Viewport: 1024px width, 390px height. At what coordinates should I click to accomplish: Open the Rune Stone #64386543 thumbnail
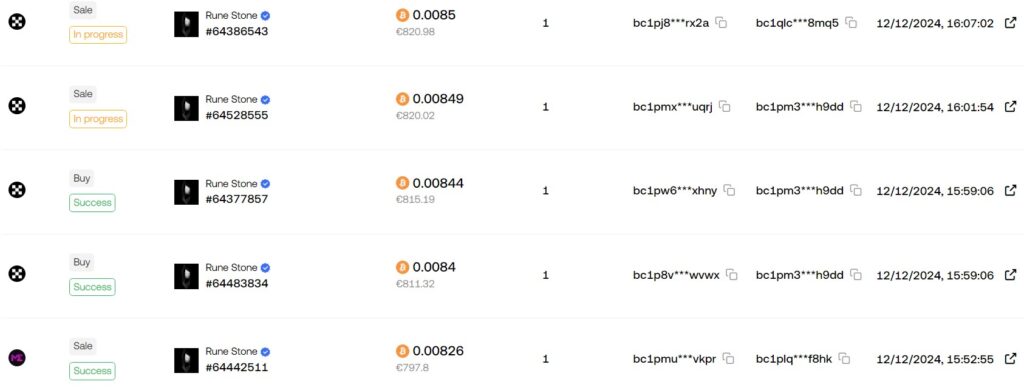[x=186, y=24]
